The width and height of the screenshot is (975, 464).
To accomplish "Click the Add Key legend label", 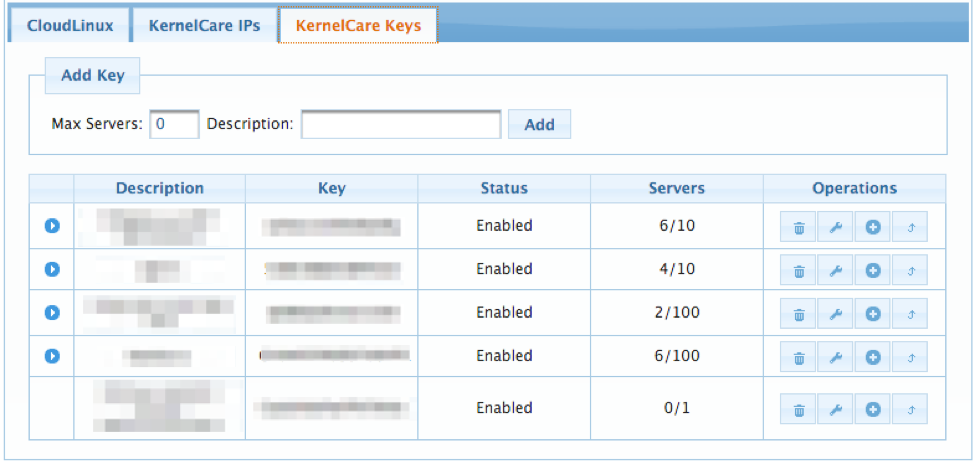I will 93,76.
